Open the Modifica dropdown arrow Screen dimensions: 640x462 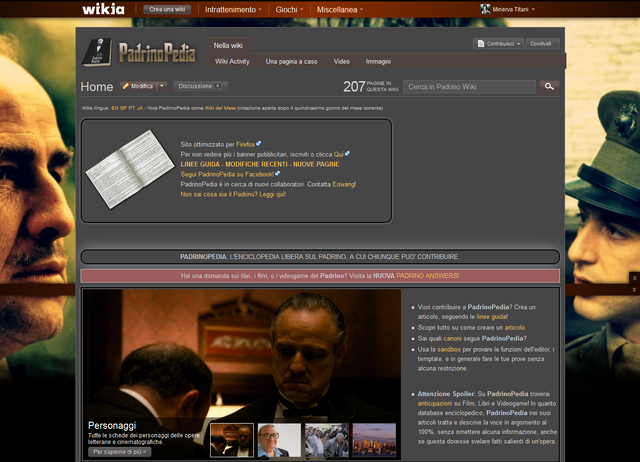point(162,86)
